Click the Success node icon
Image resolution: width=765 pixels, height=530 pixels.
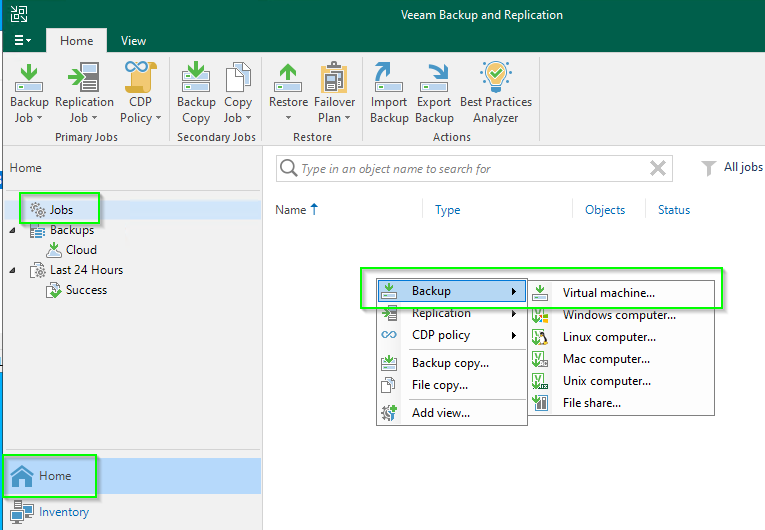[54, 290]
